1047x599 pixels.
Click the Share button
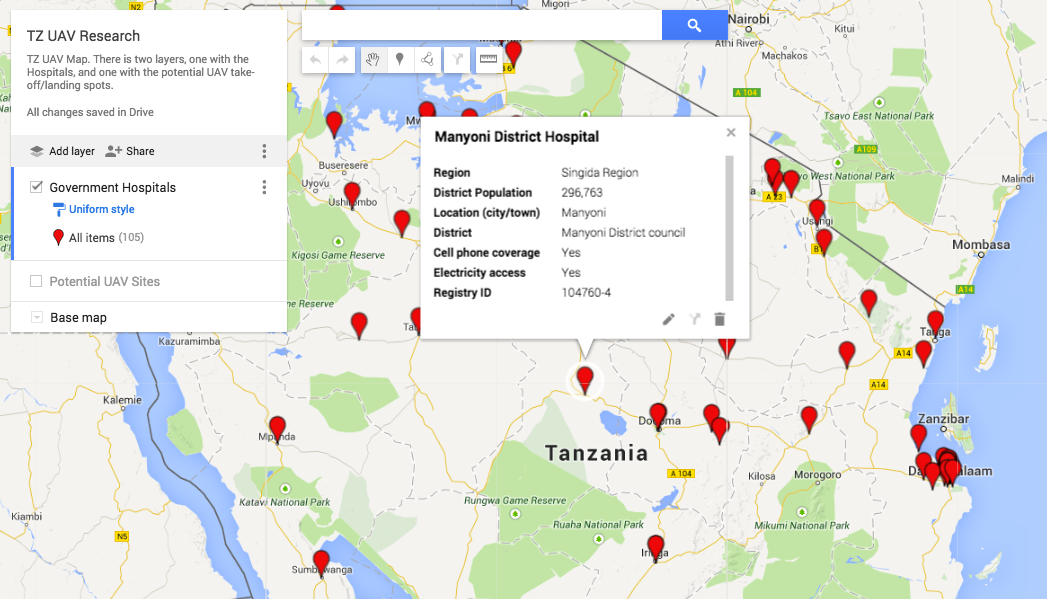click(130, 151)
